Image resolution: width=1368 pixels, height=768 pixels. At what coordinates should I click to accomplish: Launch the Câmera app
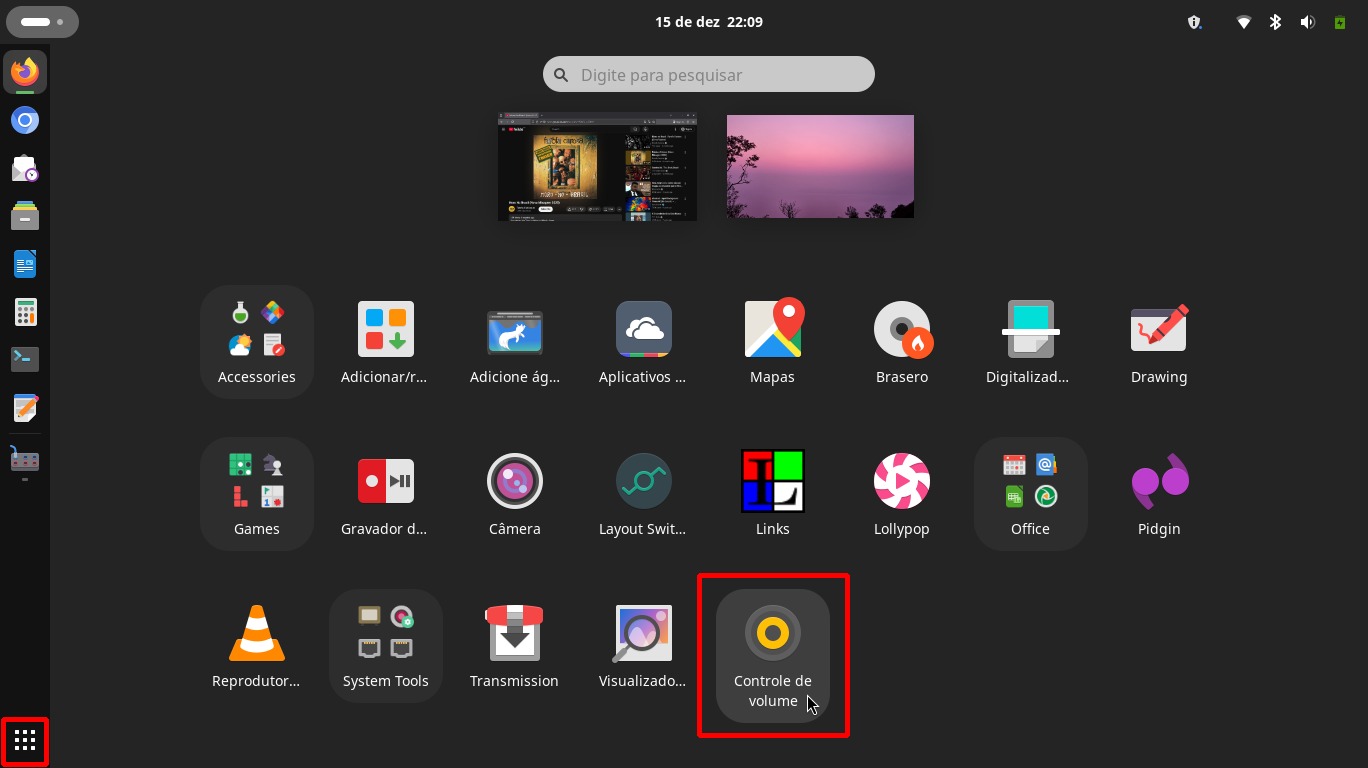point(514,483)
